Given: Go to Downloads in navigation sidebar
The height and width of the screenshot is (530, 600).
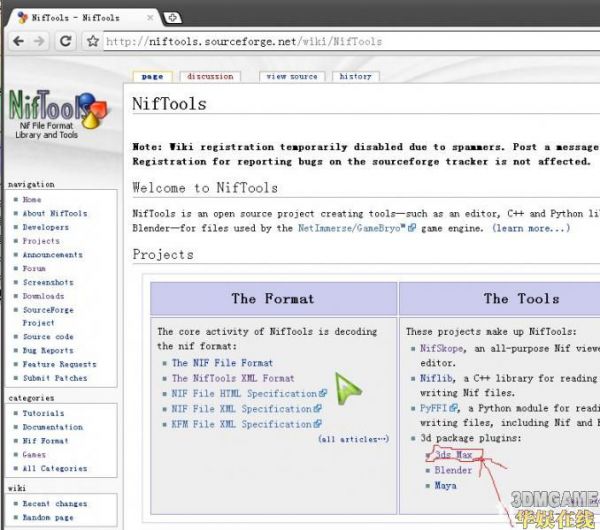Looking at the screenshot, I should point(43,296).
